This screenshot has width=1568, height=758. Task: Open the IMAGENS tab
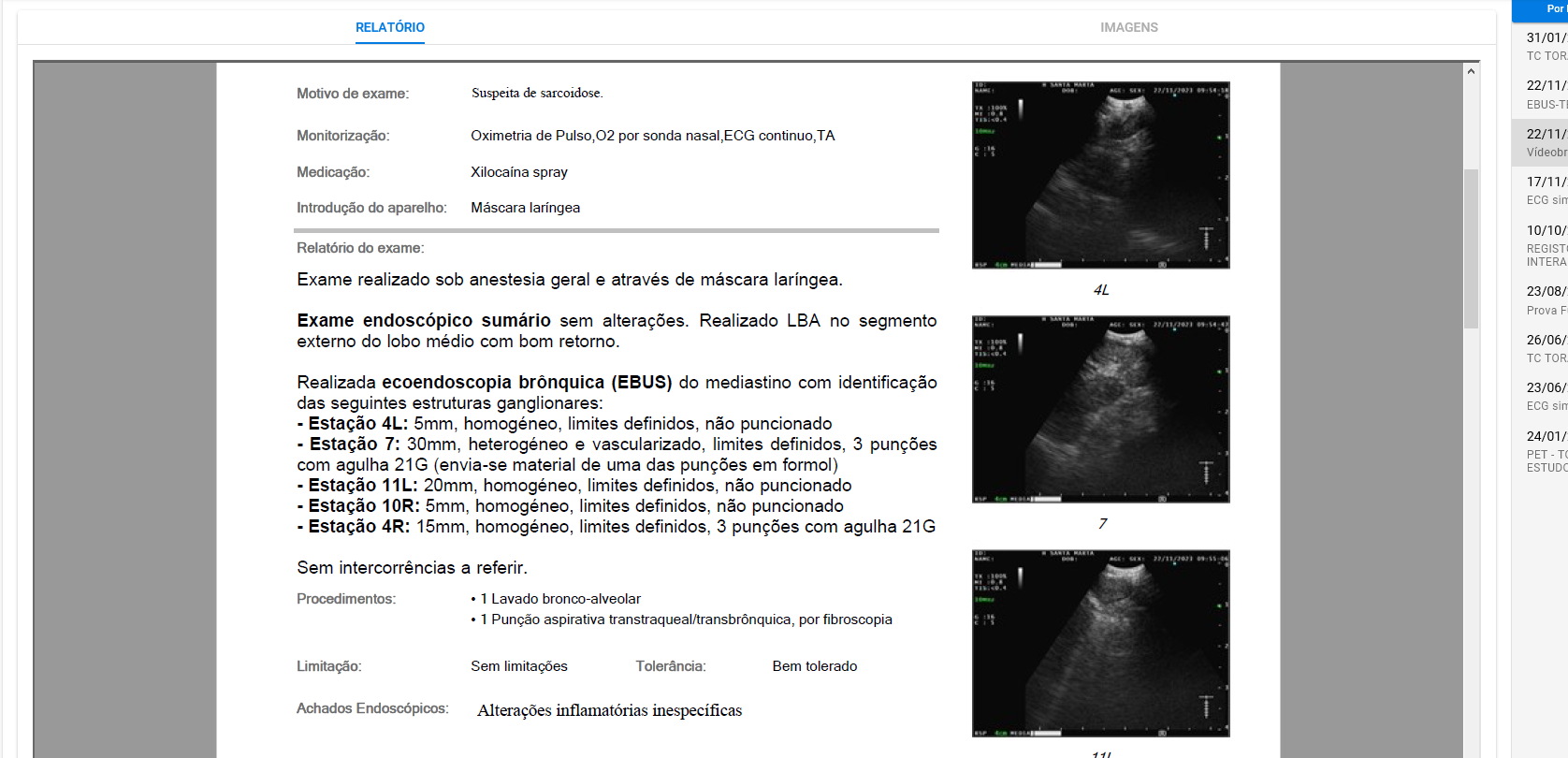pos(1128,27)
